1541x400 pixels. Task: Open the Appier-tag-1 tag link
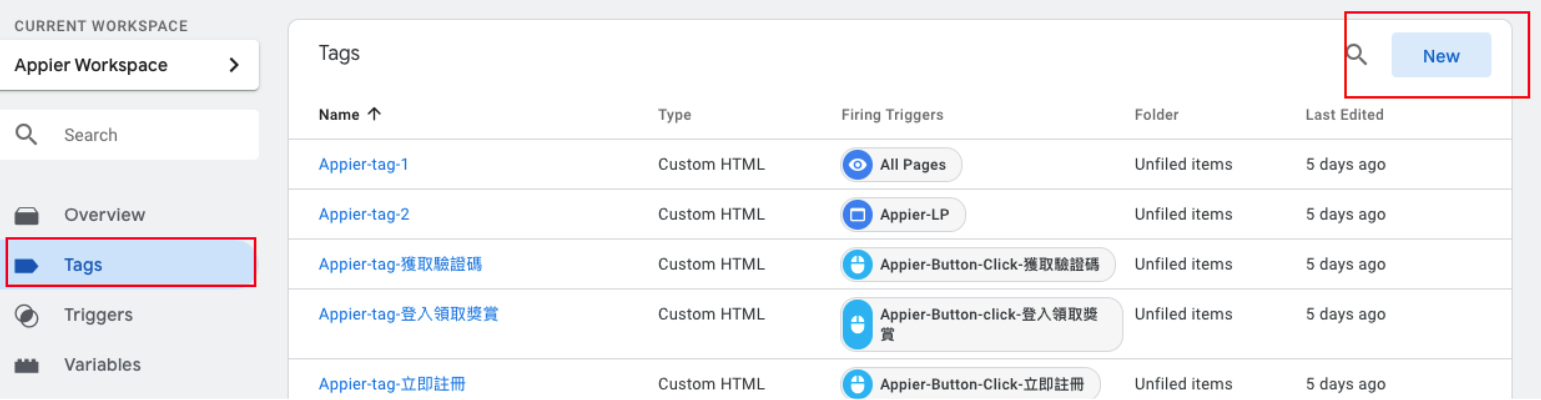(363, 164)
